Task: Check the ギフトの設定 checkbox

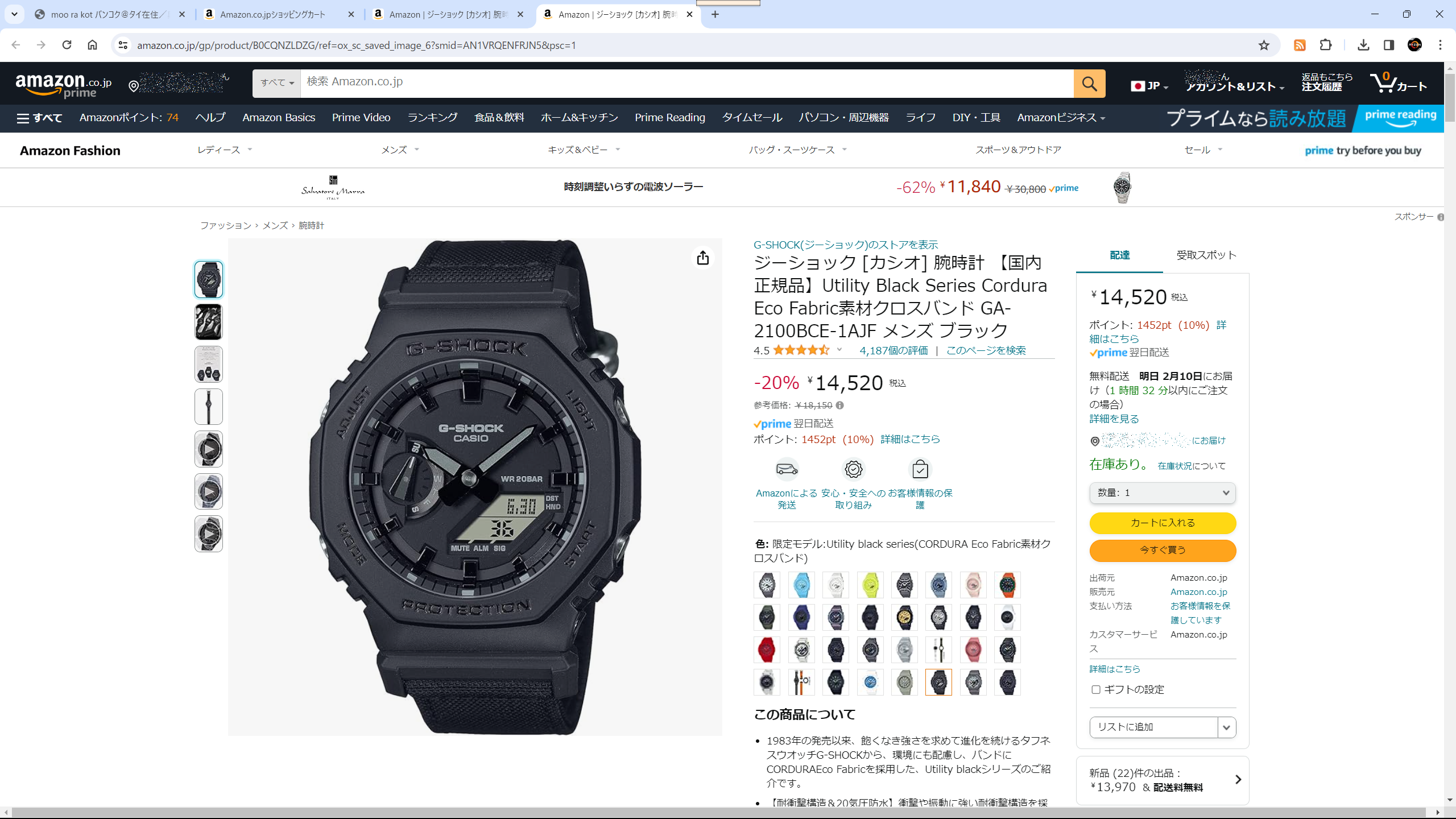Action: pyautogui.click(x=1096, y=689)
